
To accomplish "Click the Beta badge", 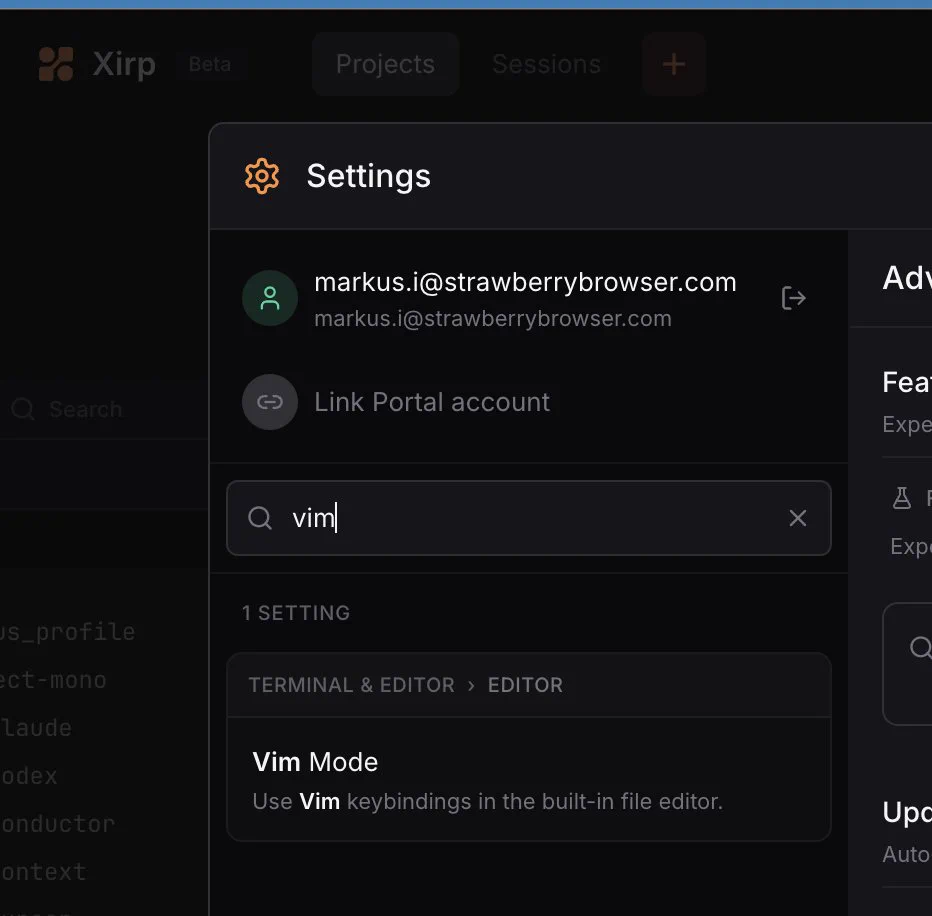I will [x=210, y=64].
